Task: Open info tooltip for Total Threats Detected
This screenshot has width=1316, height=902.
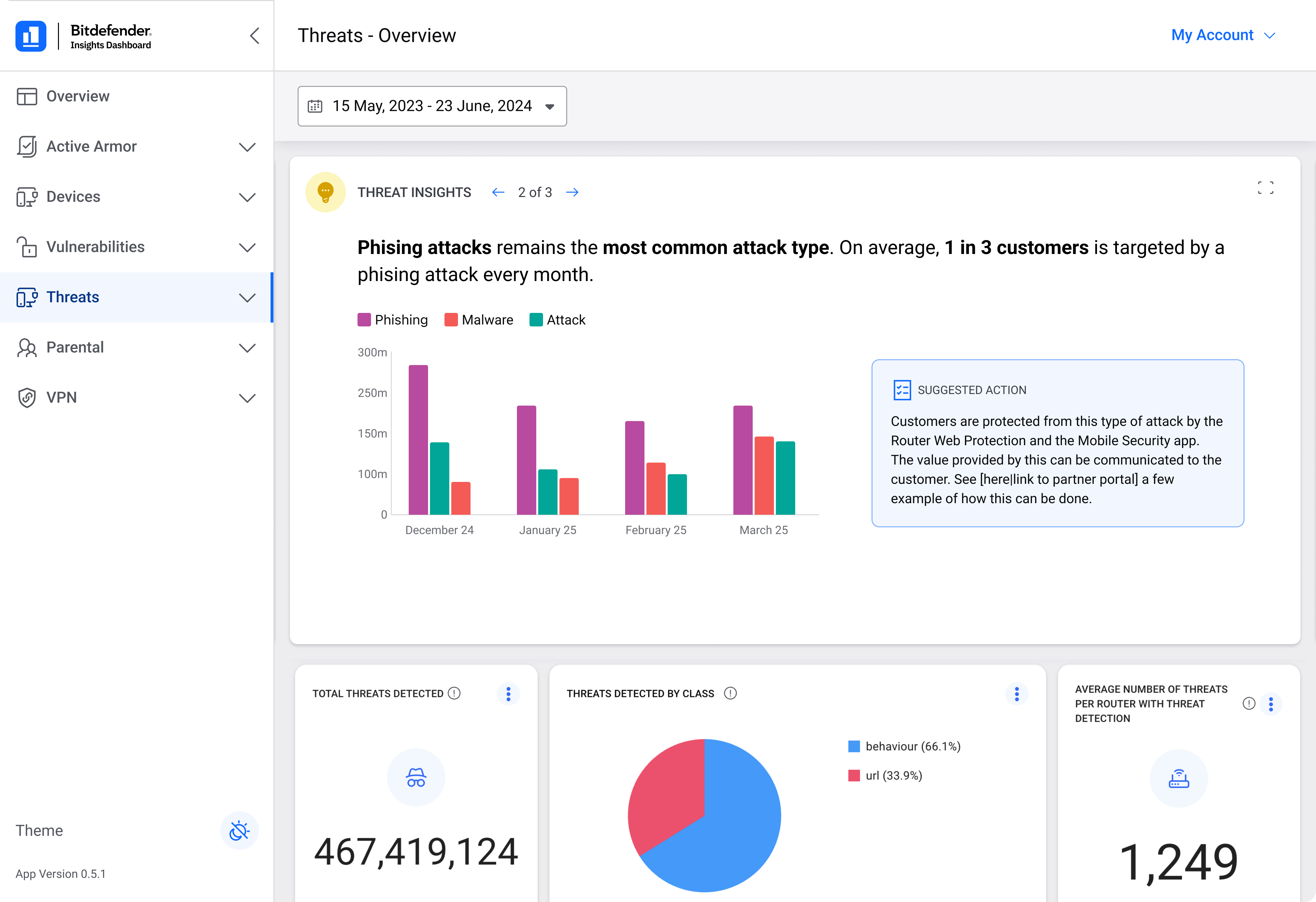Action: click(454, 693)
